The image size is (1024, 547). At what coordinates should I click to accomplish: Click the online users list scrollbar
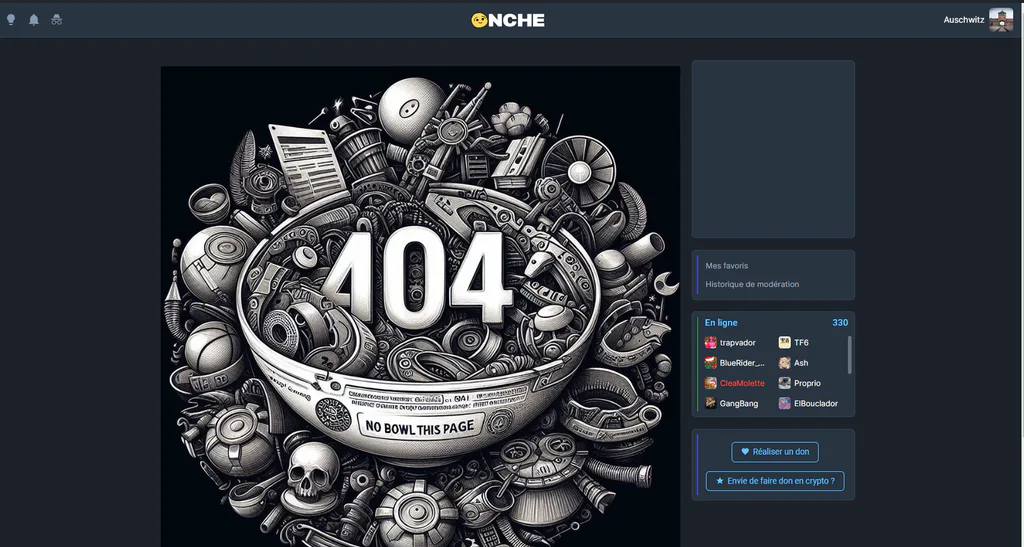[850, 355]
